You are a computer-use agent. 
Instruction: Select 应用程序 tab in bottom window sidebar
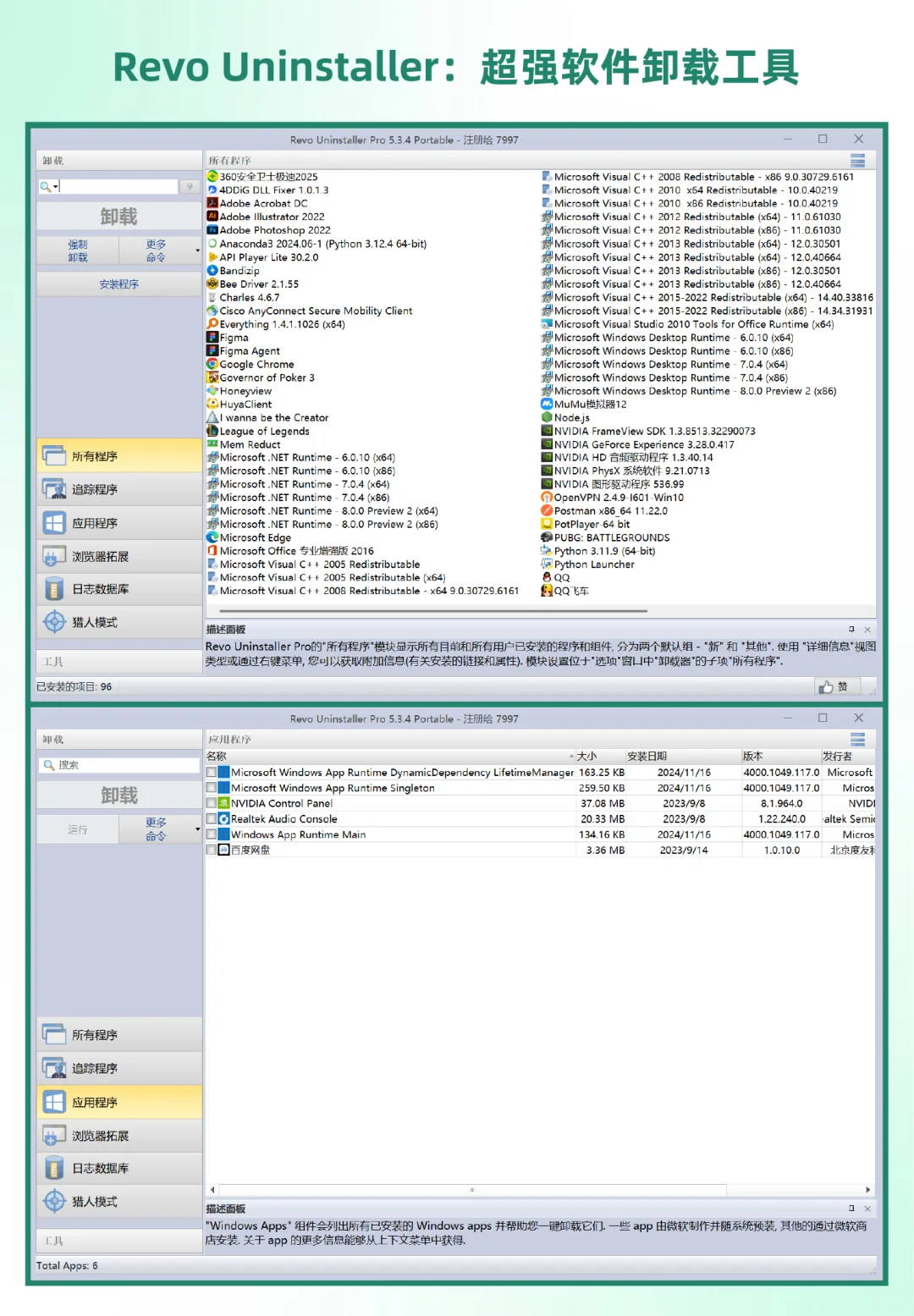[118, 1102]
